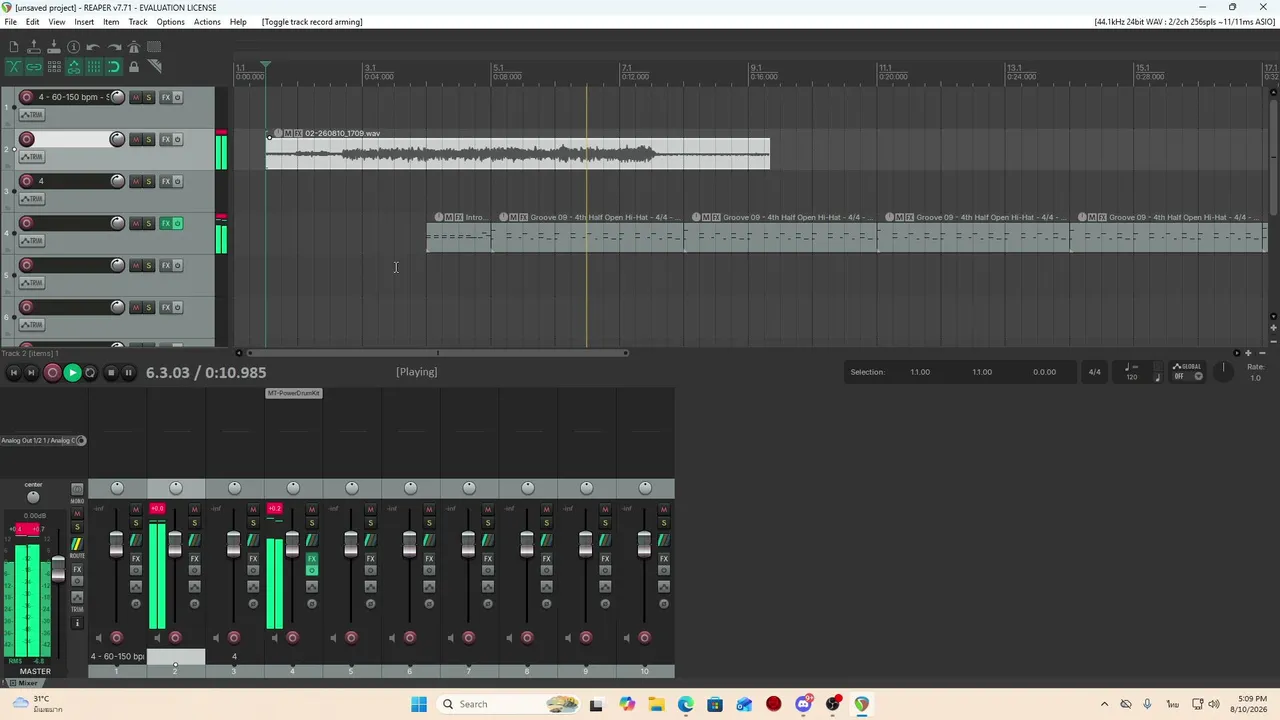The image size is (1280, 720).
Task: Solo mixer channel 2
Action: (195, 523)
